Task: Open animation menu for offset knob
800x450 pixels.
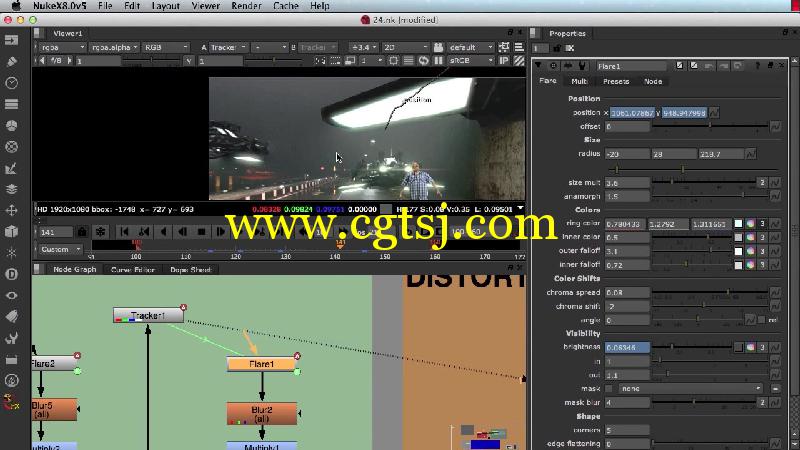Action: [775, 126]
